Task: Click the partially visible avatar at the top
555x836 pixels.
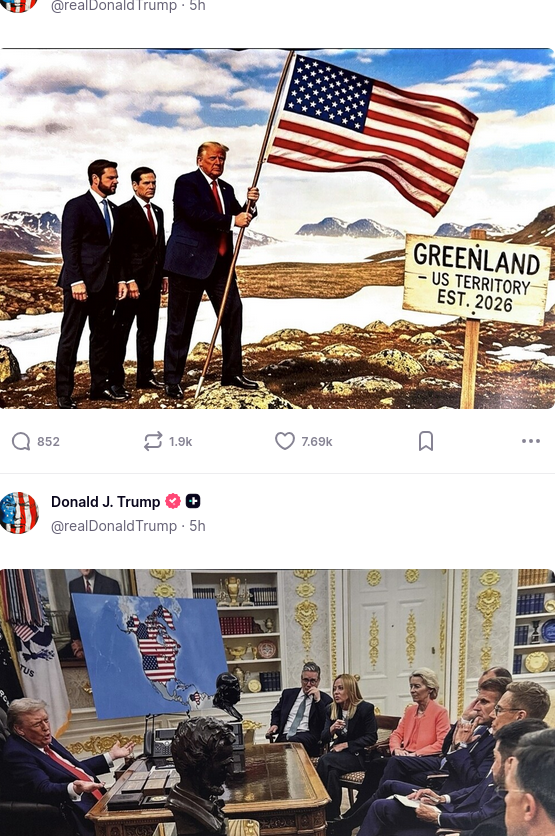Action: pos(19,5)
